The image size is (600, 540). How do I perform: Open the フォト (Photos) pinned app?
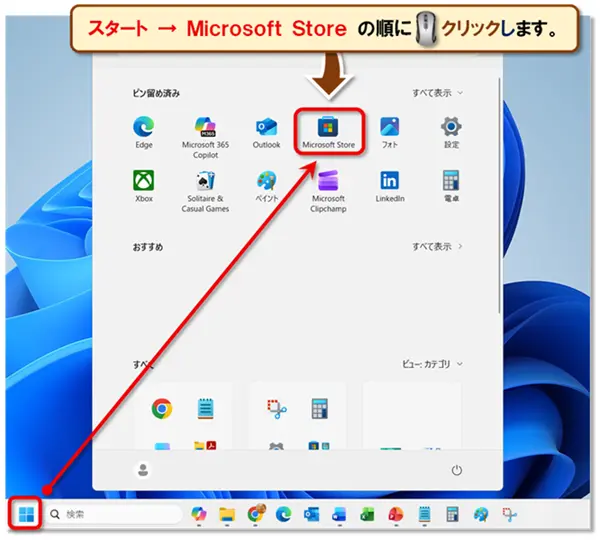pyautogui.click(x=390, y=133)
